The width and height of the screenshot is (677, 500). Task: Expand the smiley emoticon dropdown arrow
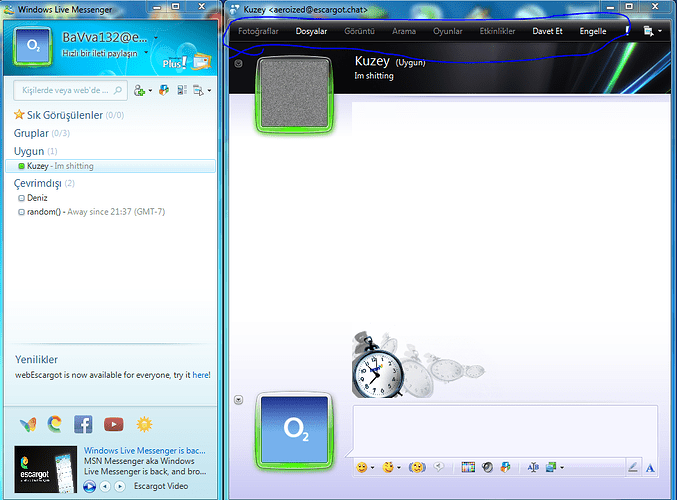point(372,468)
